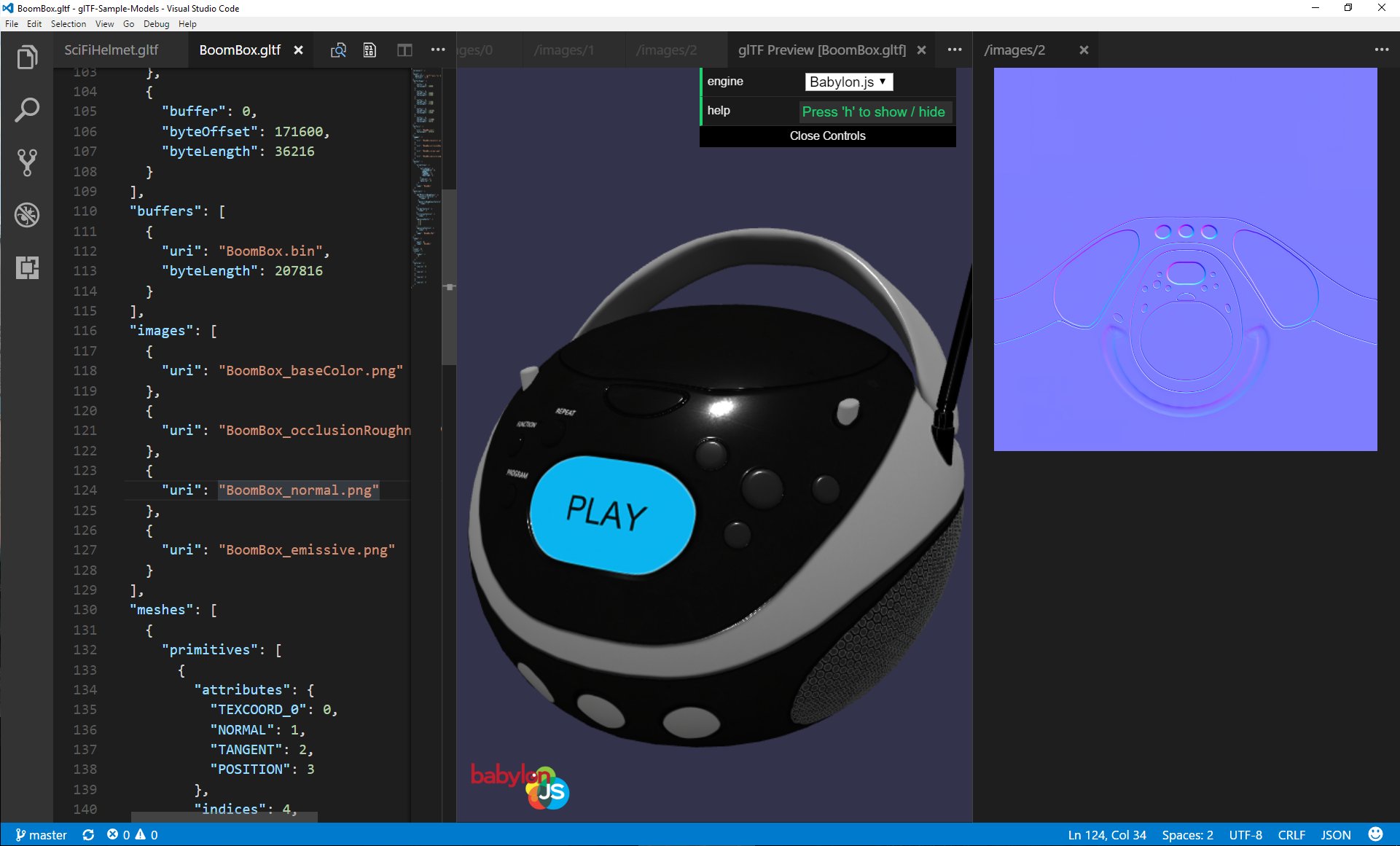This screenshot has width=1400, height=846.
Task: Open more actions for BoomBox.gltf editor group
Action: (438, 50)
